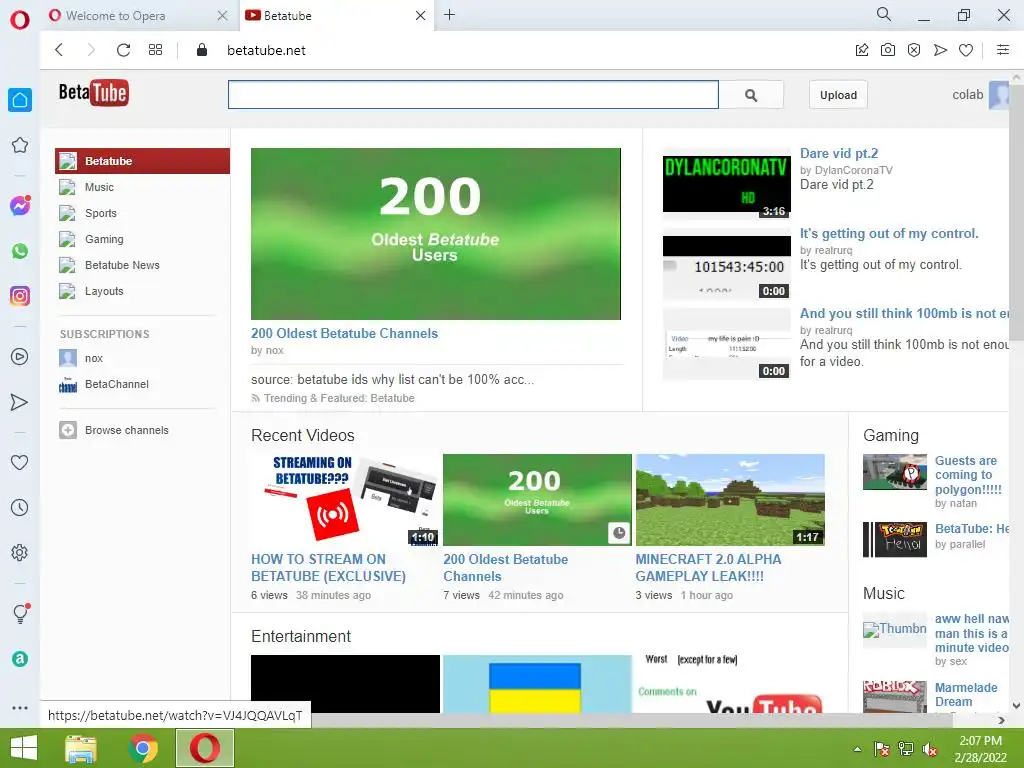Open My Flow arrow in sidebar

pos(20,402)
